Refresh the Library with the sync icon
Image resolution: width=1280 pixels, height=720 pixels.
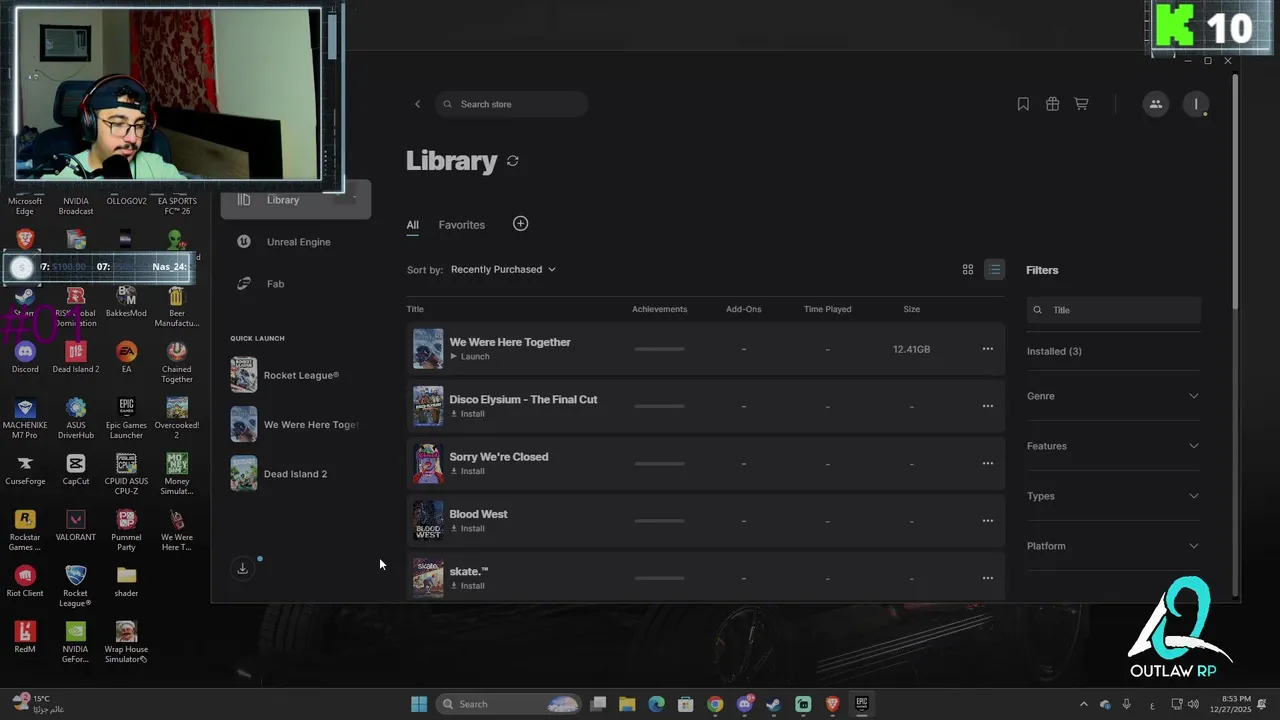tap(513, 161)
